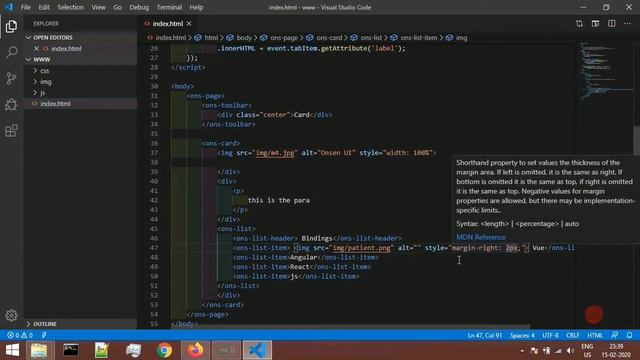This screenshot has height=360, width=640.
Task: Launch Google Chrome from the taskbar
Action: pyautogui.click(x=164, y=350)
